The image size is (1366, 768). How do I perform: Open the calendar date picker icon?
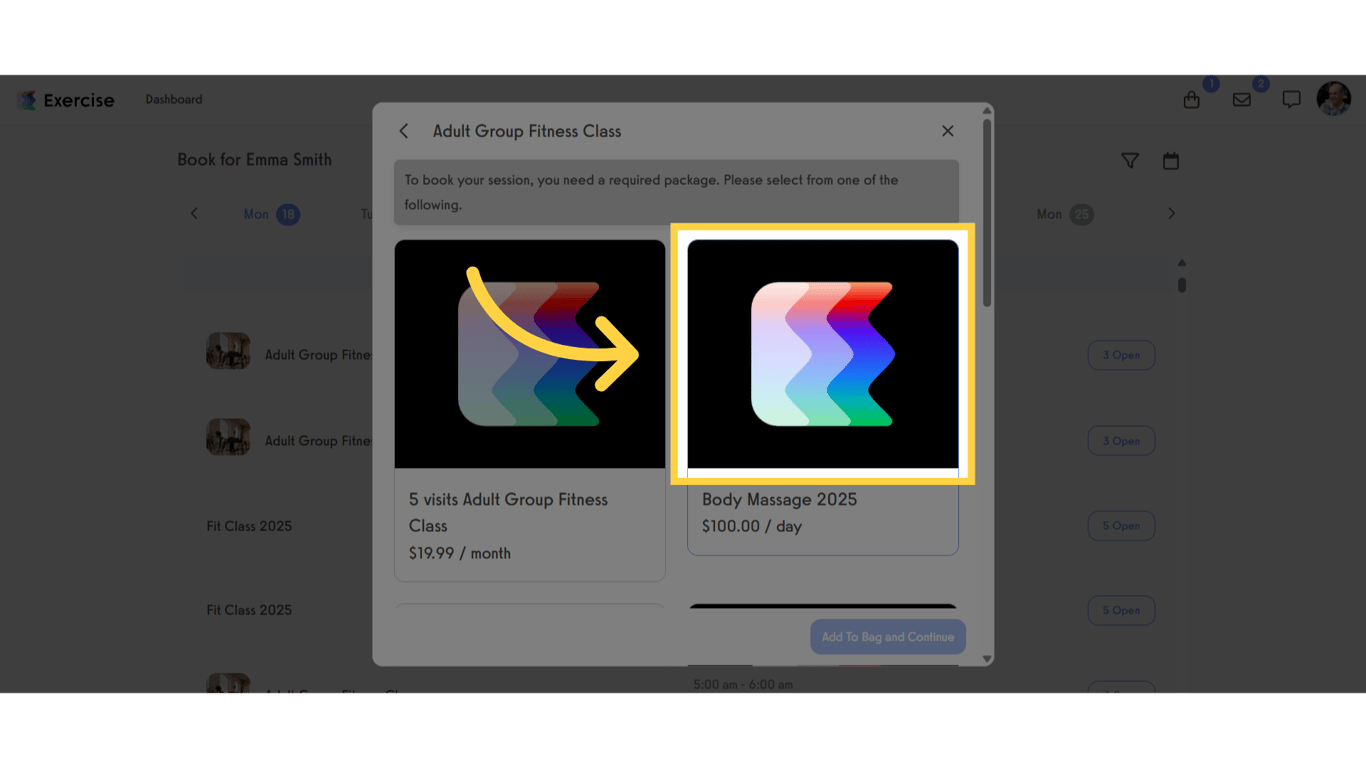click(1171, 160)
